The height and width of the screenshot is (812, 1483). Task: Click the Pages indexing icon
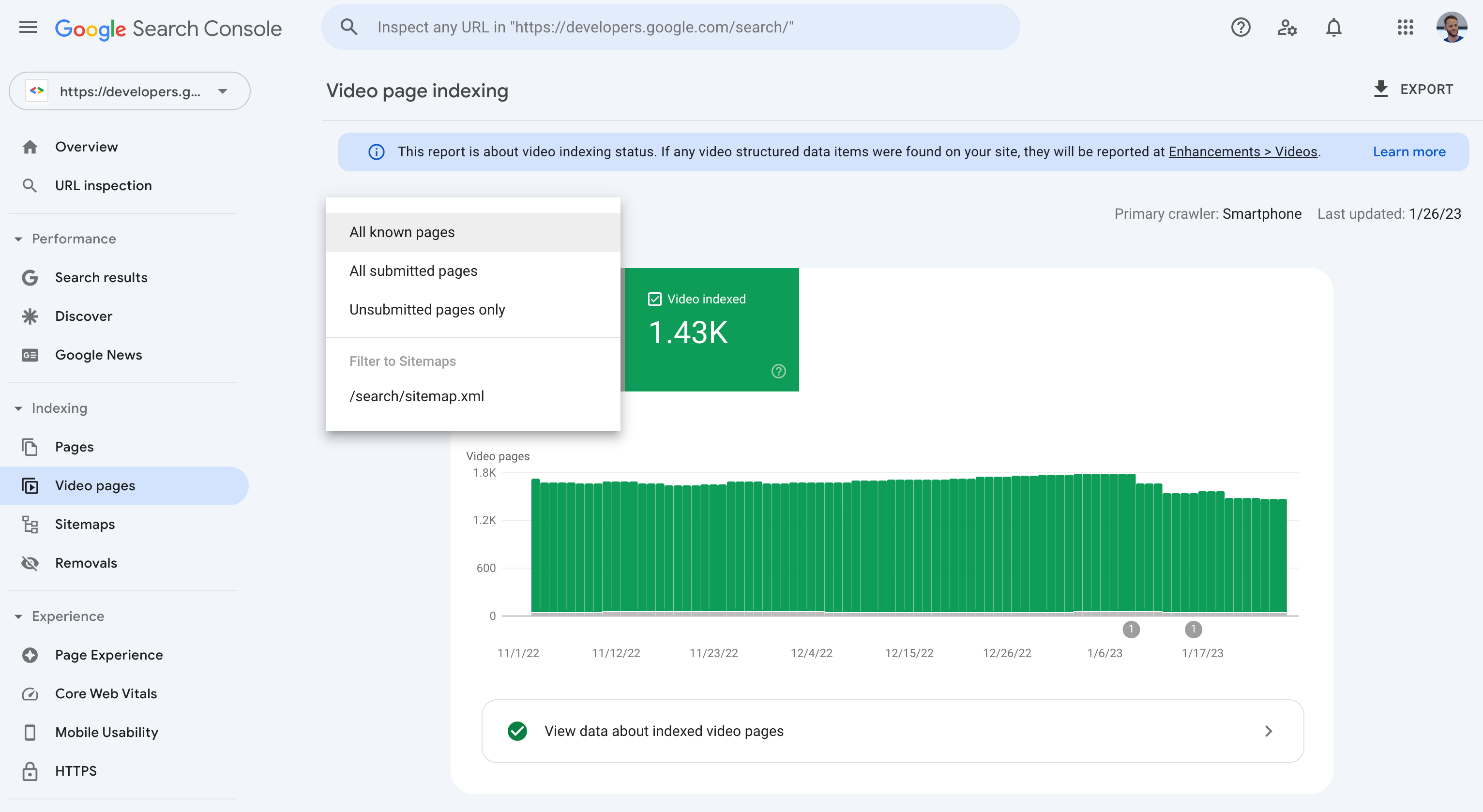(x=30, y=446)
